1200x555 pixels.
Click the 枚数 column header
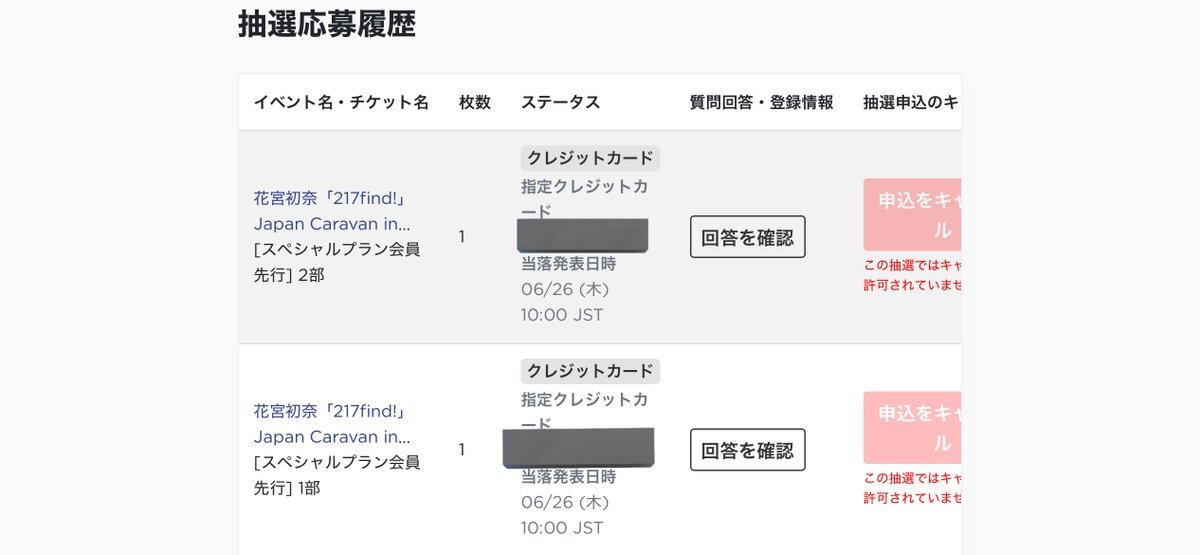click(x=475, y=102)
